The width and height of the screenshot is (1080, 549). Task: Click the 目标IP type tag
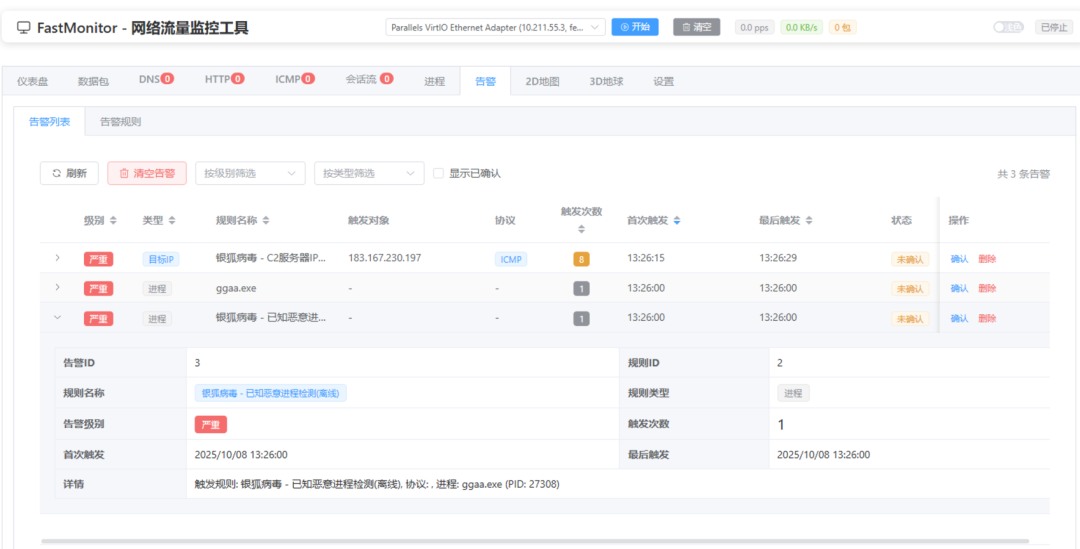point(161,259)
